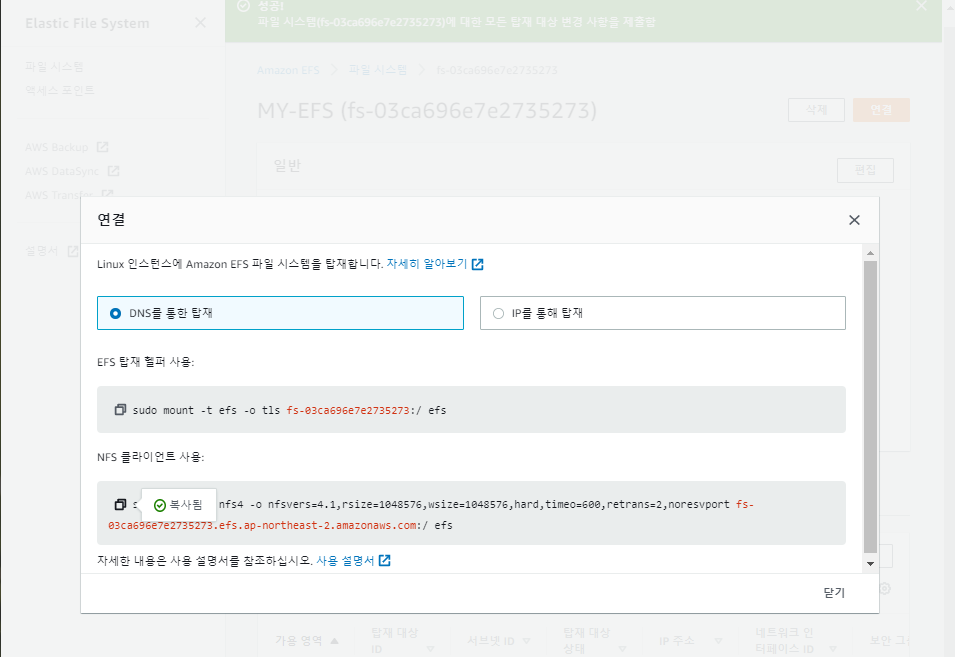Go to Amazon EFS breadcrumb
955x657 pixels.
(x=288, y=70)
